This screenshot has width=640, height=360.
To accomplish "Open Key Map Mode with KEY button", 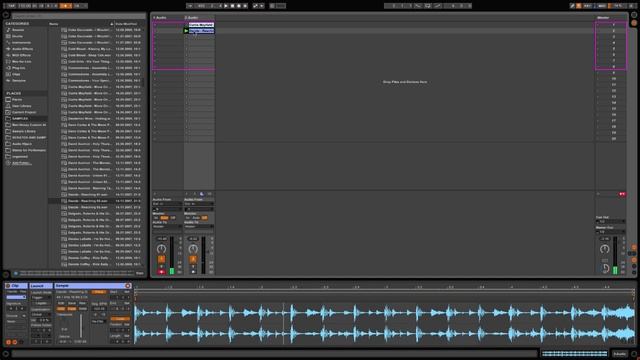I will click(588, 6).
